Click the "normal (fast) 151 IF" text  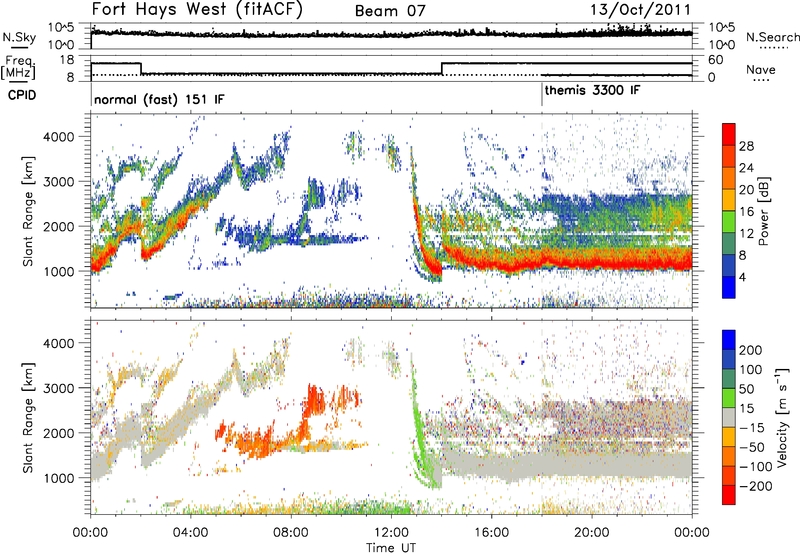159,99
